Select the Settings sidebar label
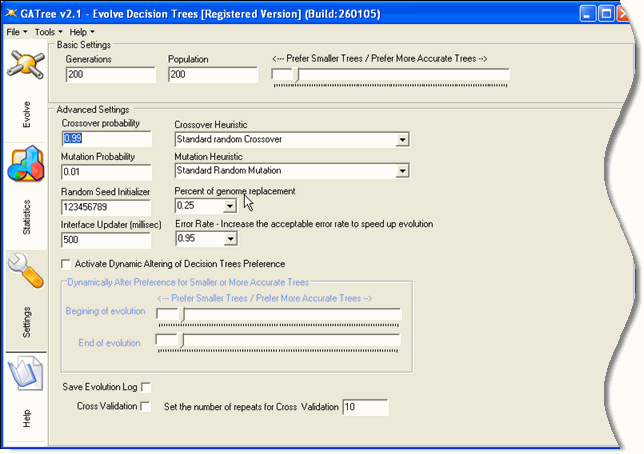The width and height of the screenshot is (644, 454). pyautogui.click(x=26, y=322)
